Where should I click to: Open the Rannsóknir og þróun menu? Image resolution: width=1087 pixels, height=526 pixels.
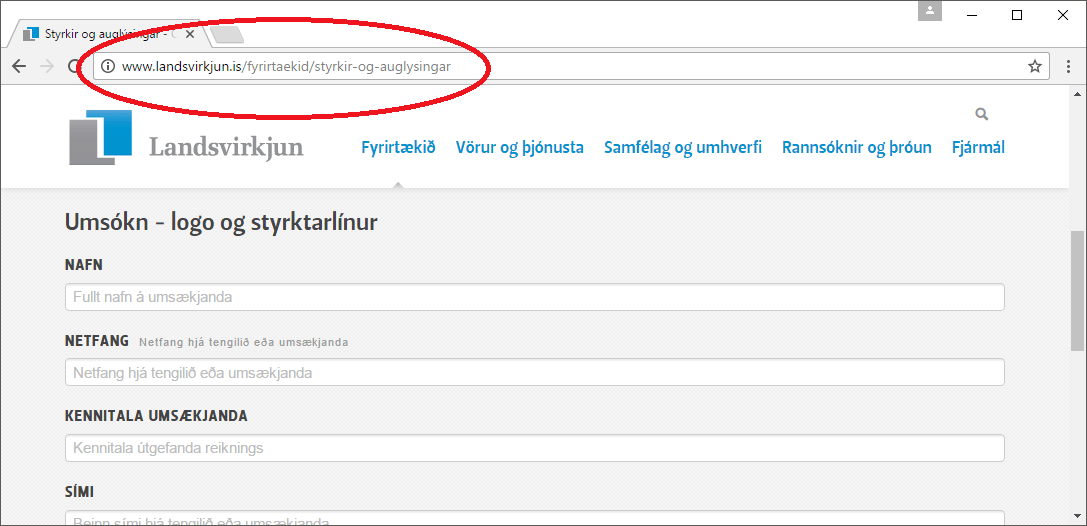coord(857,148)
